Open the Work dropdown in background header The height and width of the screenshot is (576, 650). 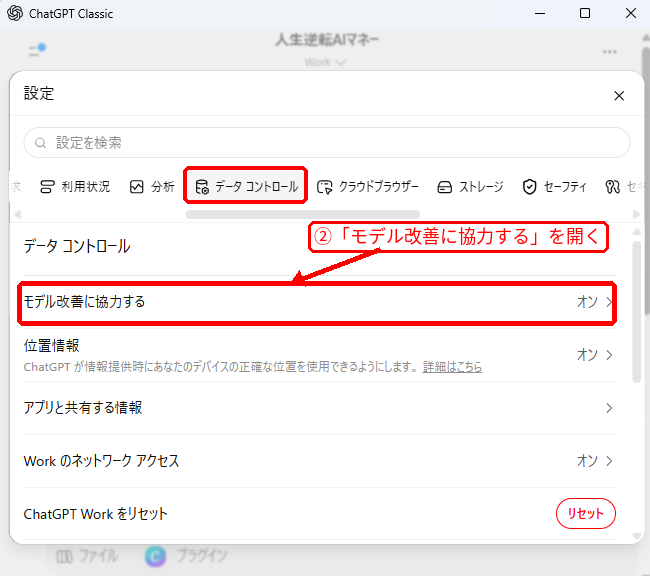tap(325, 63)
